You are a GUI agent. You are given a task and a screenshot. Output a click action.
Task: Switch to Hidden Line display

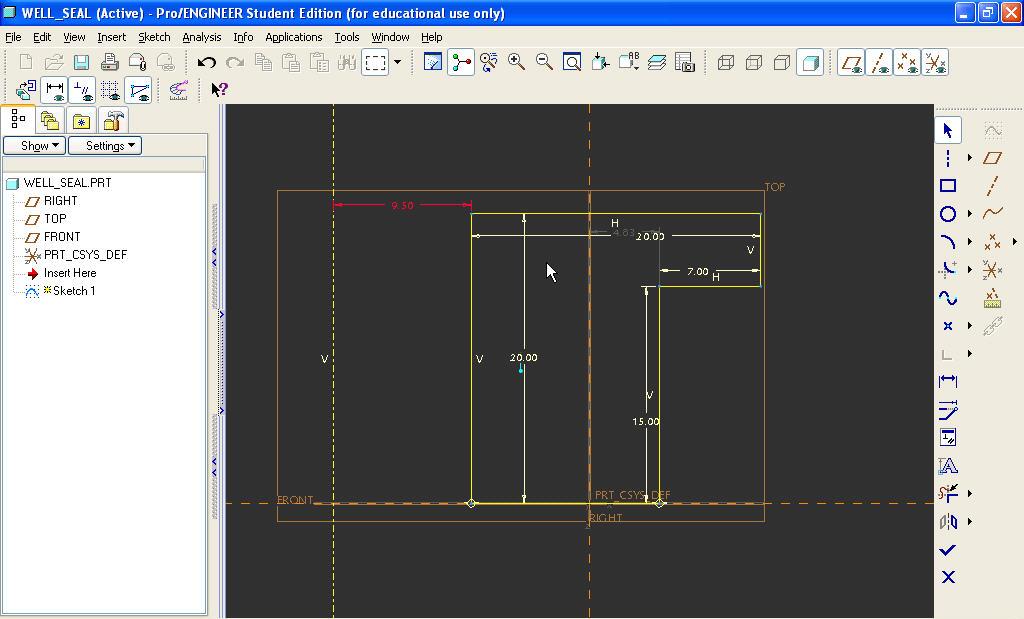coord(754,63)
